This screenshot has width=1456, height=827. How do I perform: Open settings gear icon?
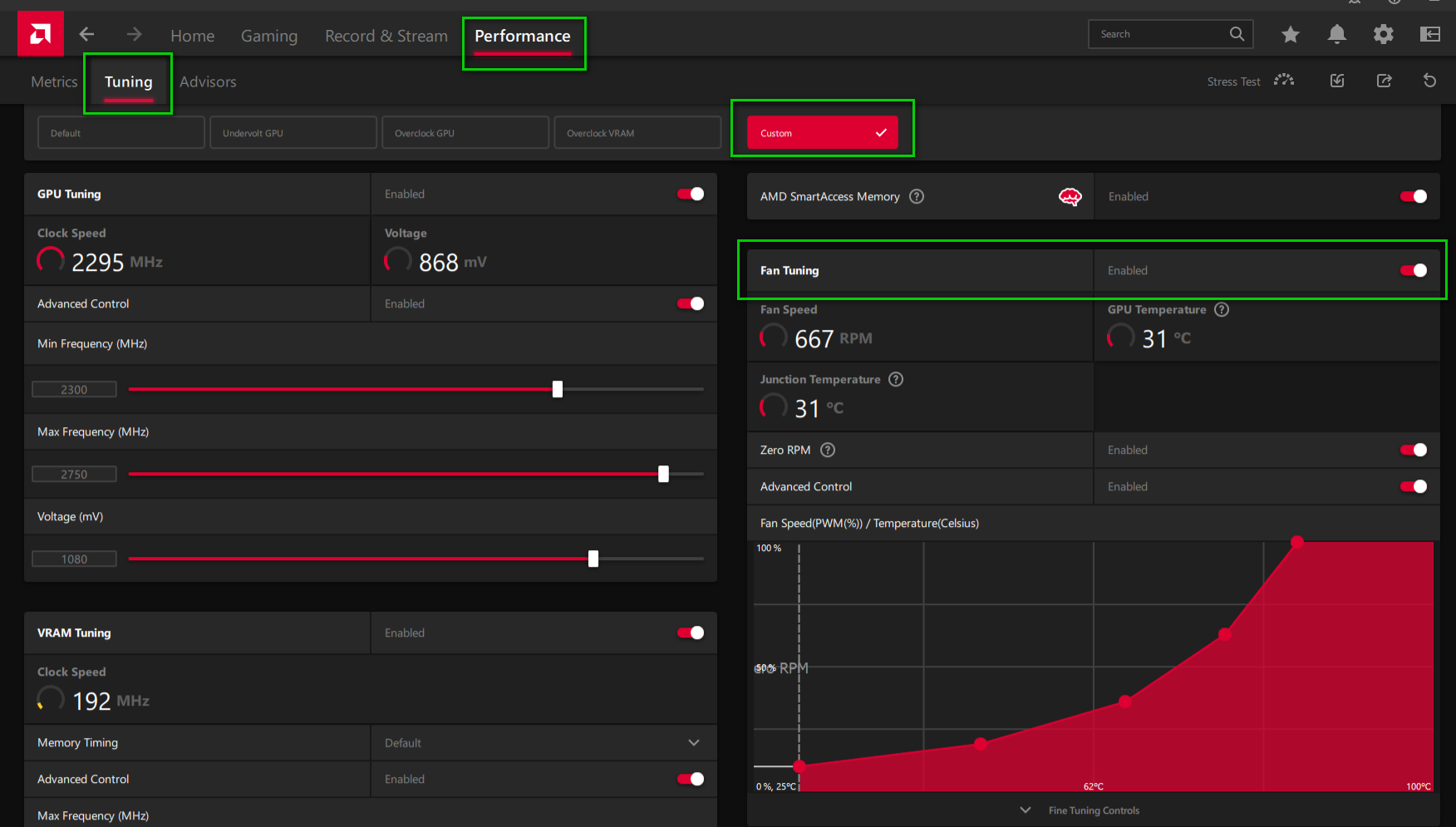point(1383,34)
